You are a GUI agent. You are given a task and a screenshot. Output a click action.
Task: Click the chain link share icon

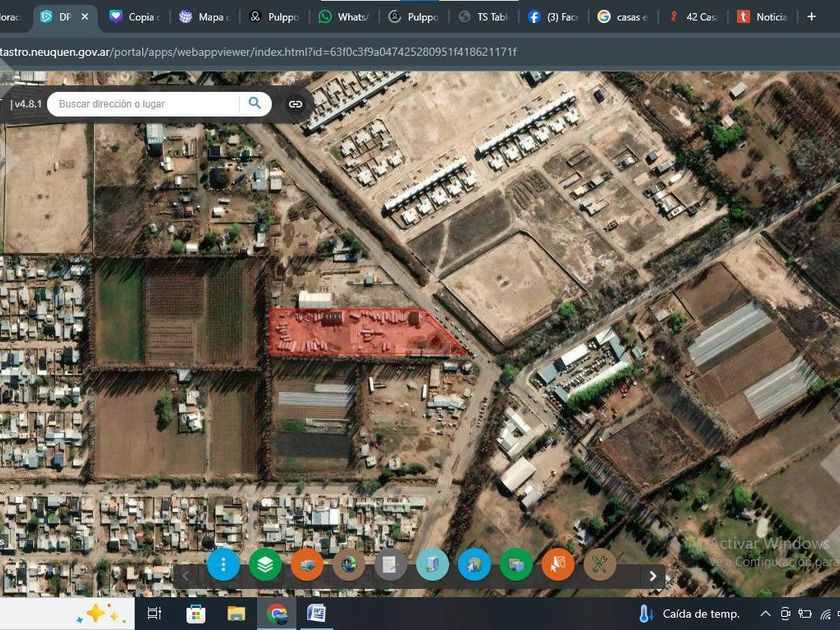tap(295, 104)
